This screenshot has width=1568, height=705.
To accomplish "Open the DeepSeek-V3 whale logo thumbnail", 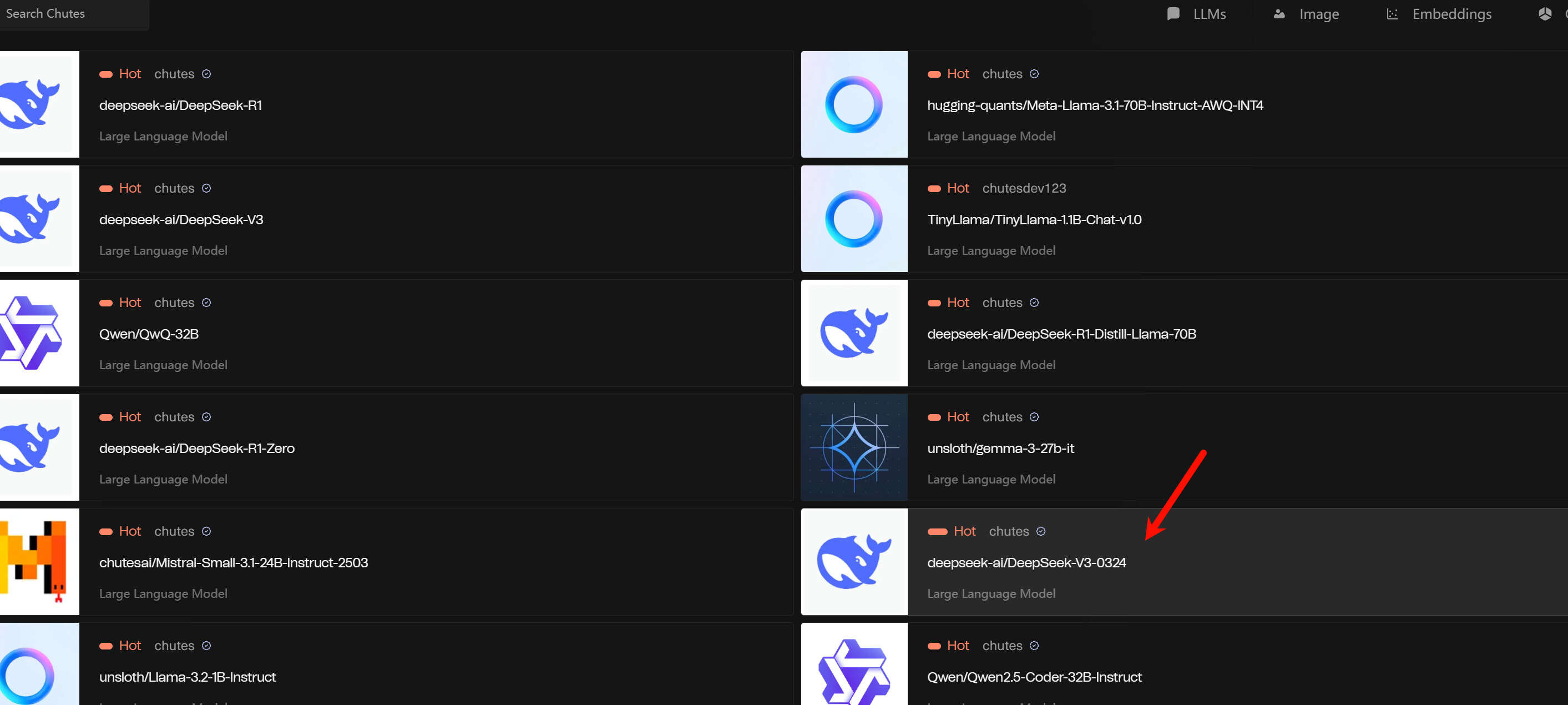I will pyautogui.click(x=39, y=219).
